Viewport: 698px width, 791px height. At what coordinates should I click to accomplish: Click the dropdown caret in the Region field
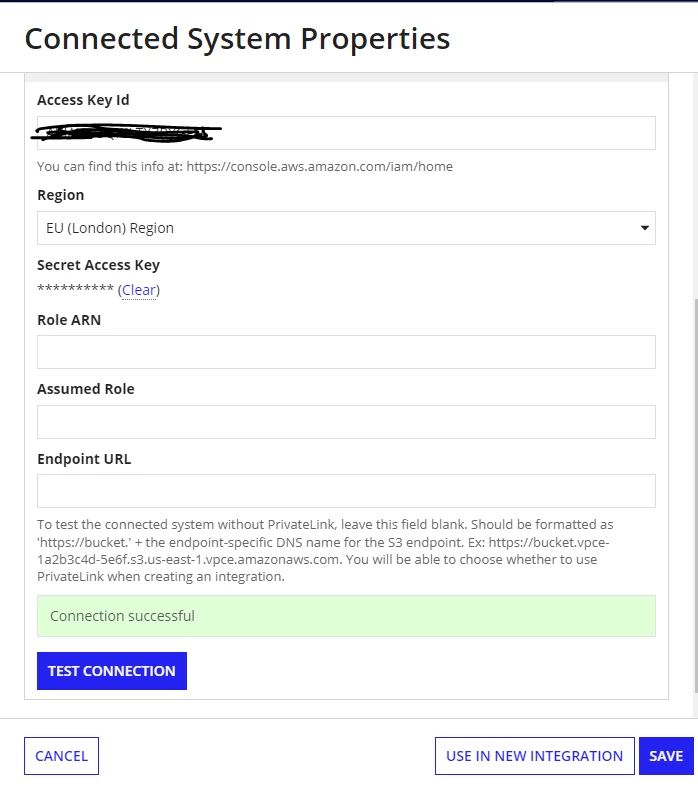click(x=644, y=228)
